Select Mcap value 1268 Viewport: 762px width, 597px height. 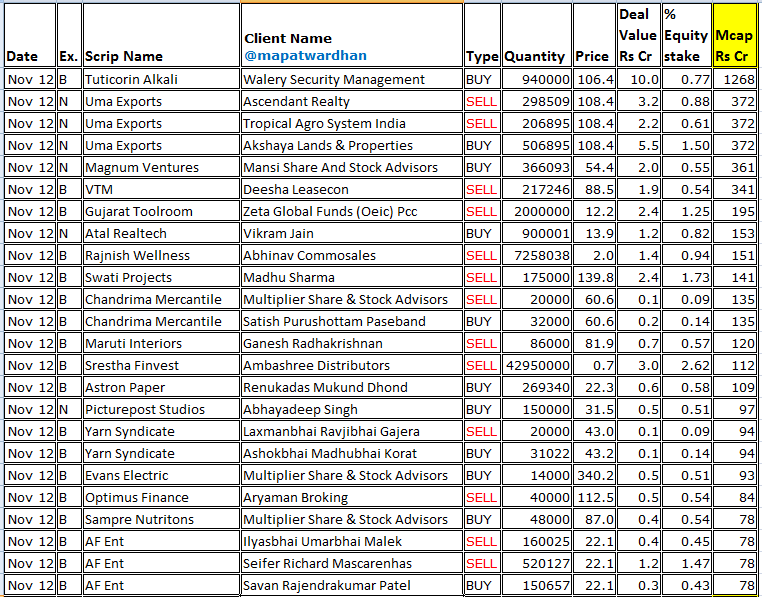click(x=734, y=79)
